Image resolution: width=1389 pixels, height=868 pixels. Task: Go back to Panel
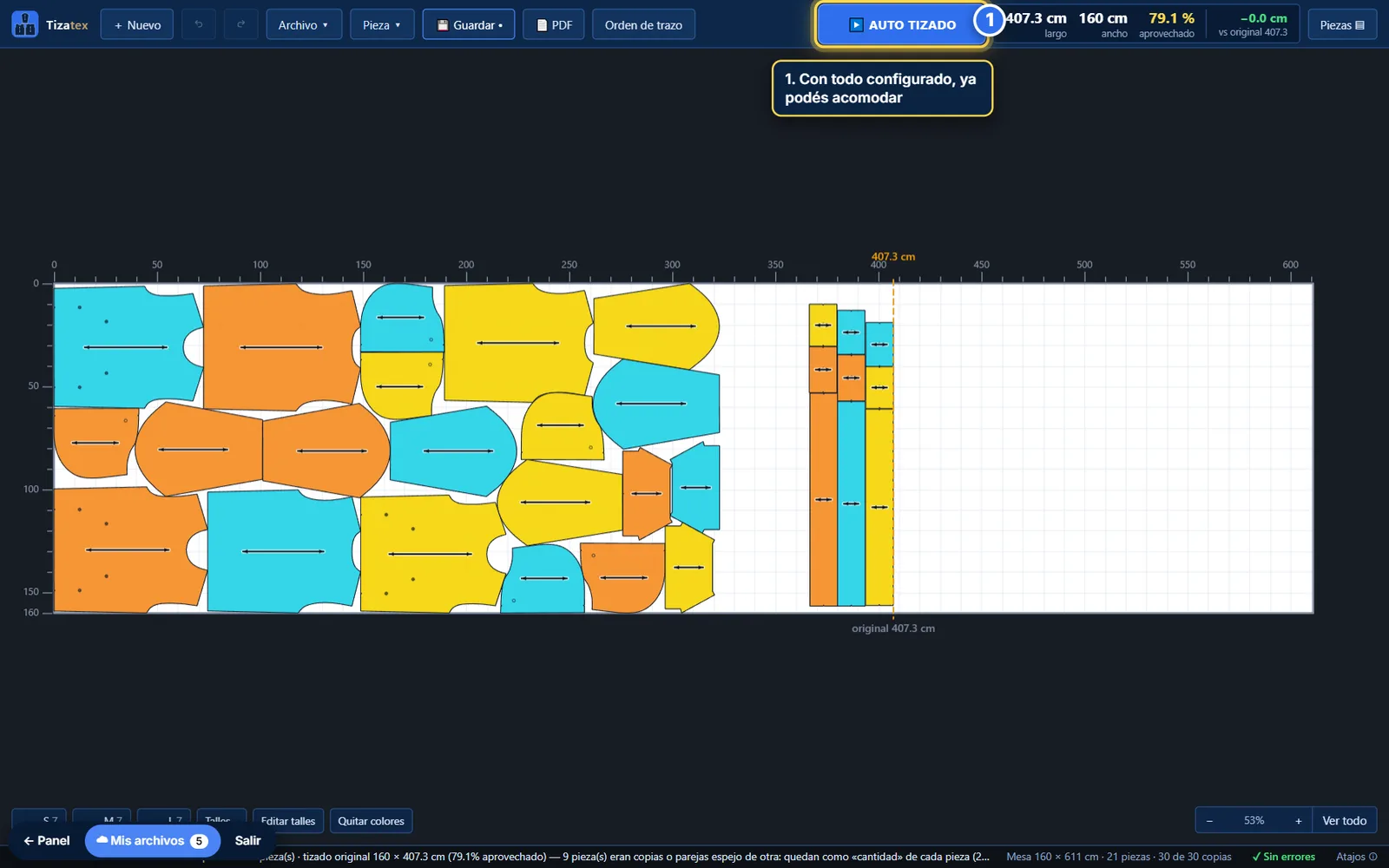47,840
